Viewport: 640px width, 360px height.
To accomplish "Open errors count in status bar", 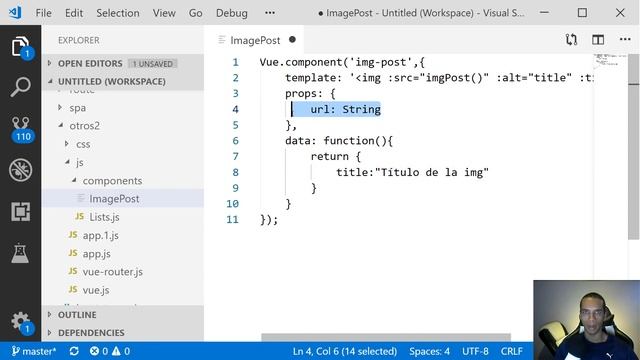I will 99,351.
